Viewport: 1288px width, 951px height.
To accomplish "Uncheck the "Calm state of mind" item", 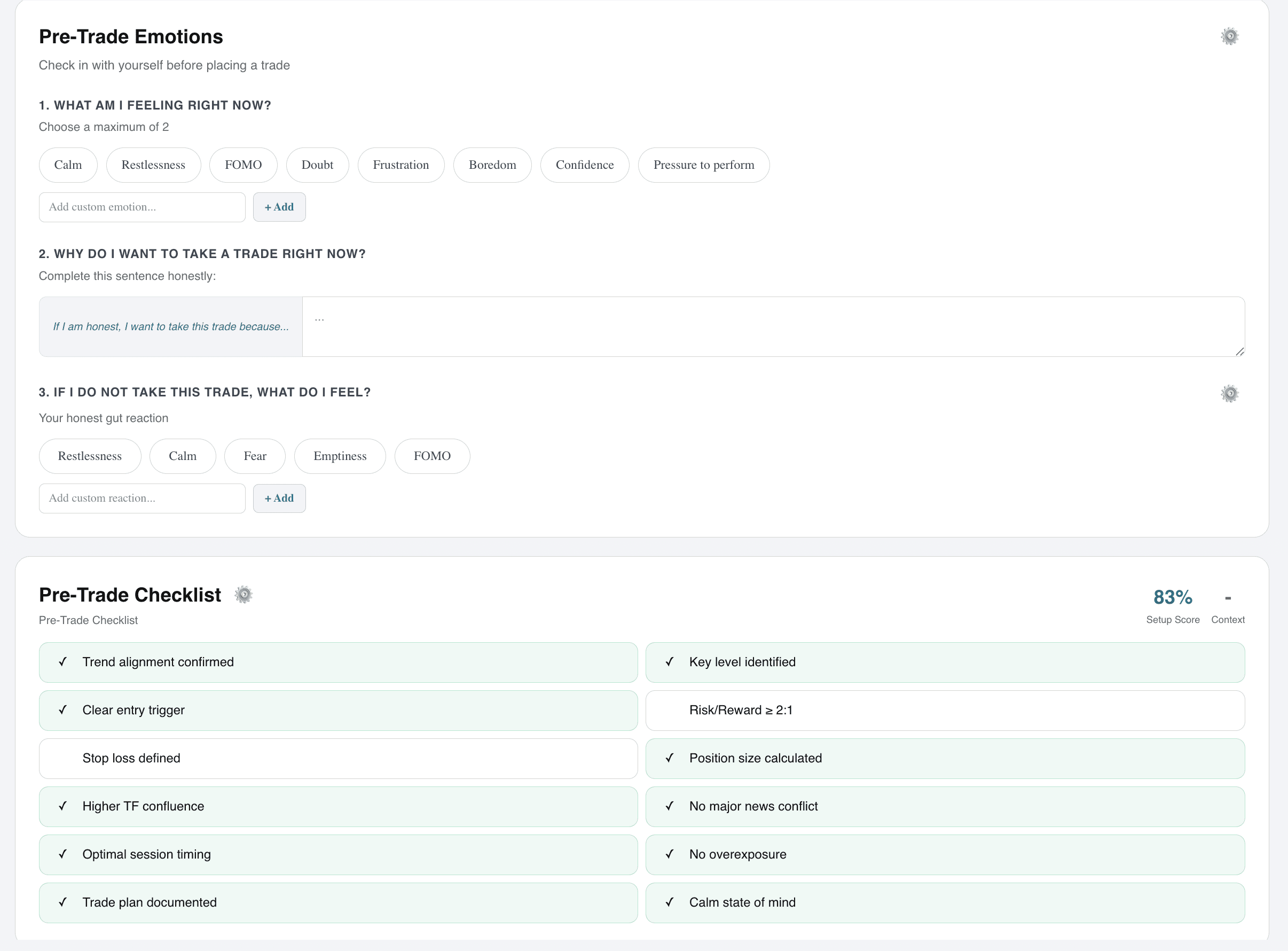I will tap(945, 902).
